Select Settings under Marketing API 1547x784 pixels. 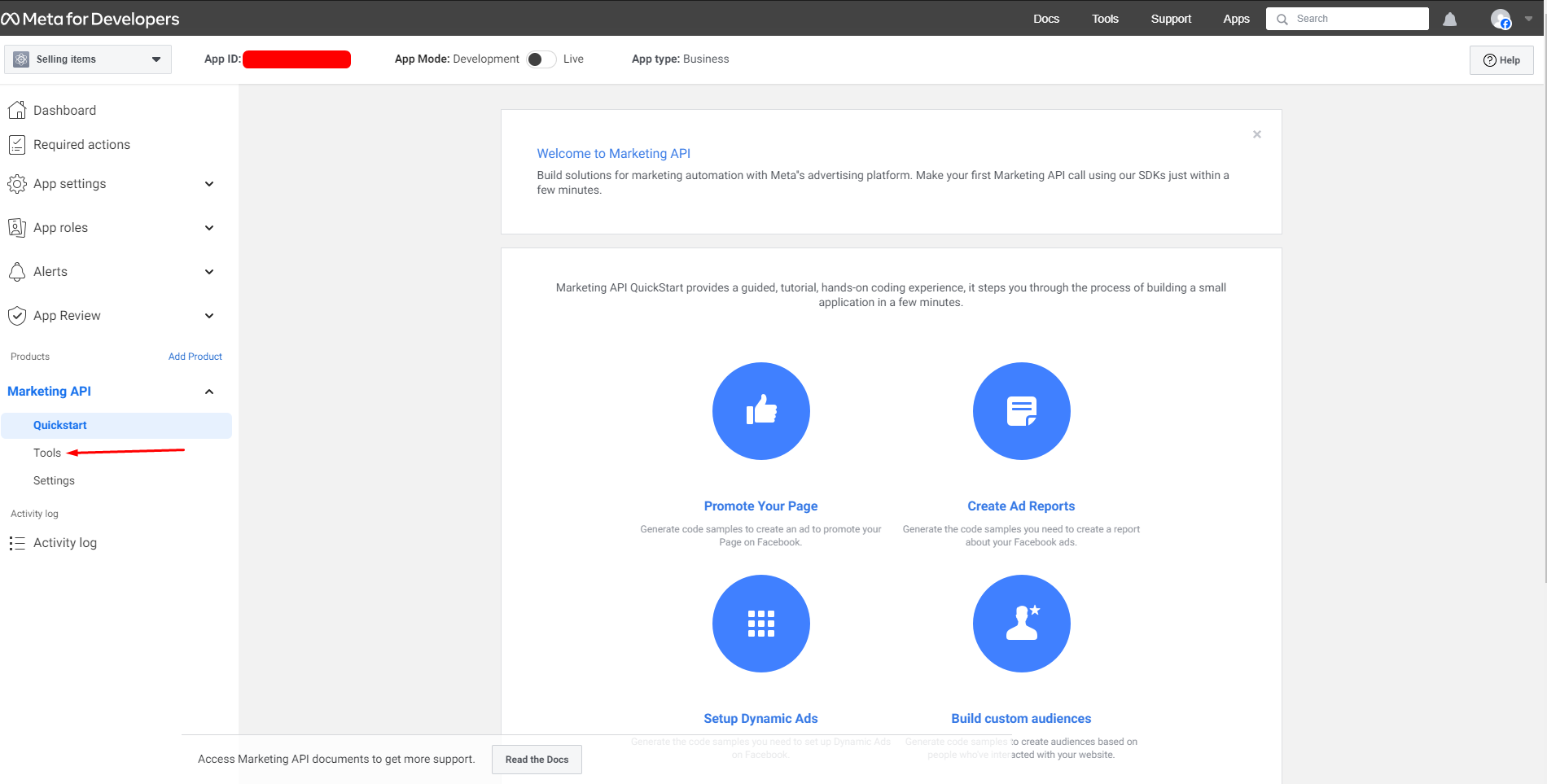[54, 481]
